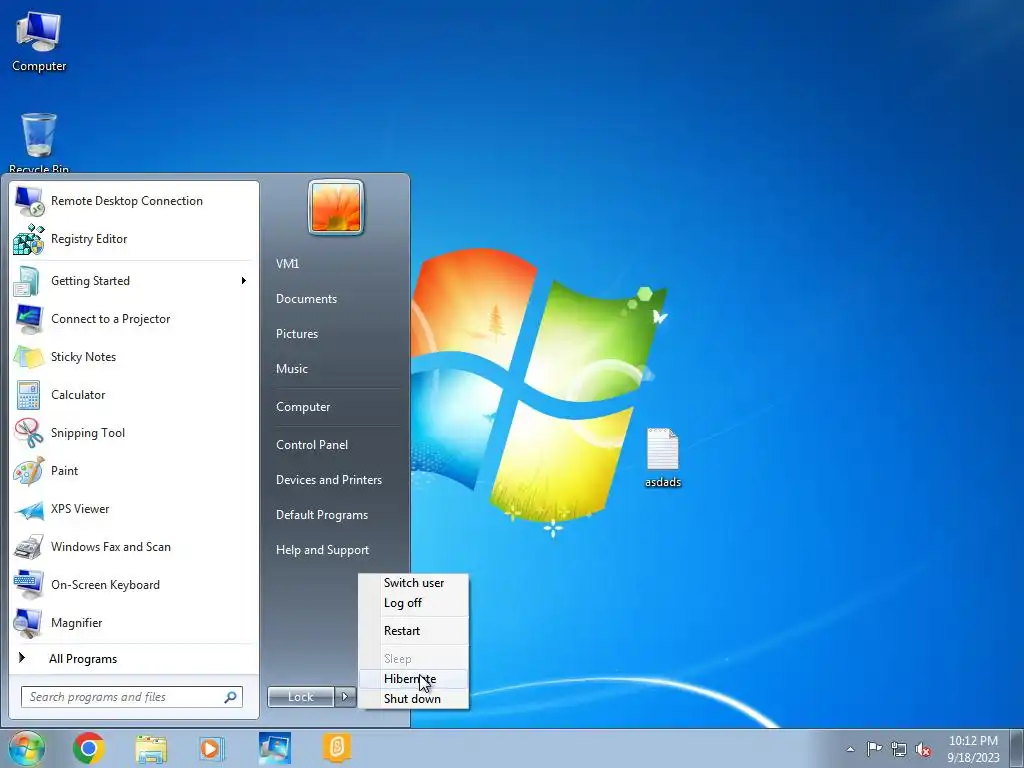1024x768 pixels.
Task: Open Computer from Start menu right pane
Action: 303,407
